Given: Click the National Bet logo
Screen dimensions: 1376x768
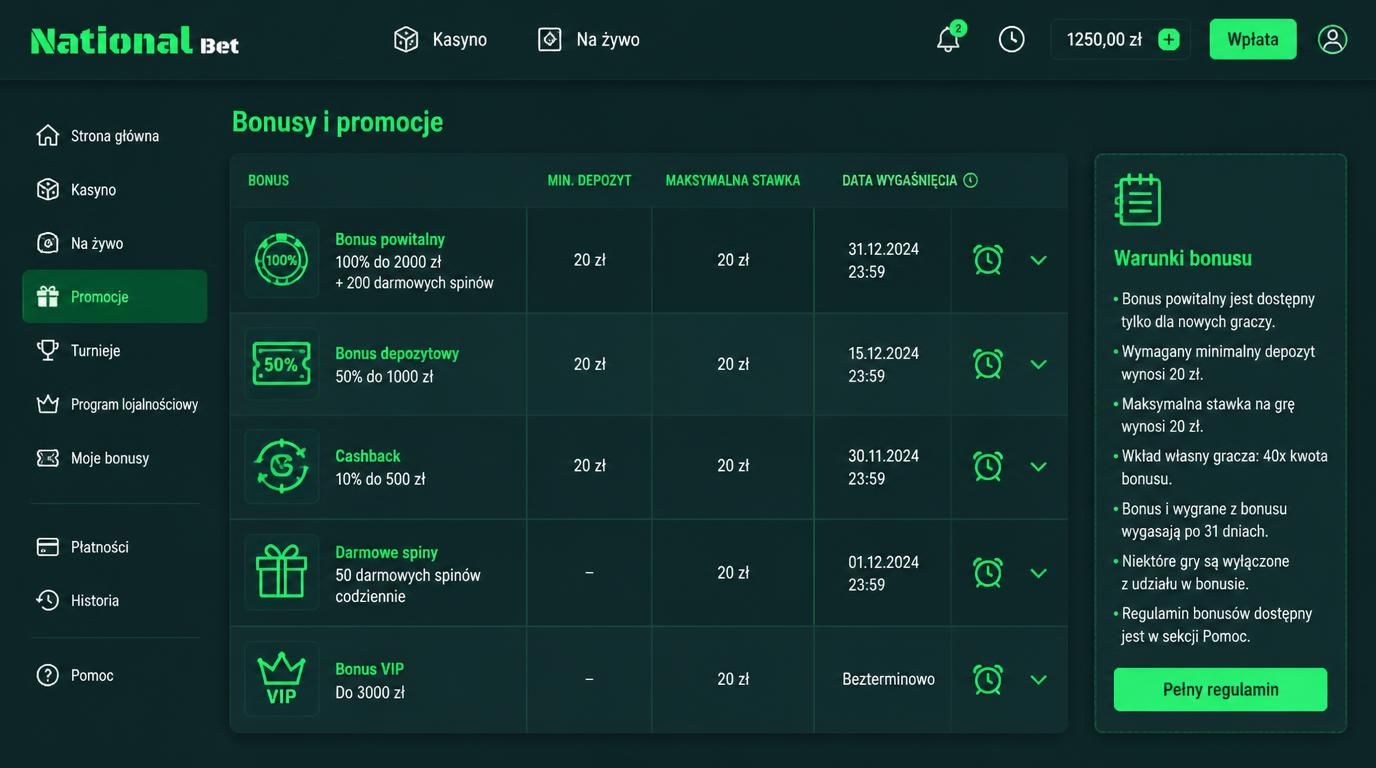Looking at the screenshot, I should click(x=135, y=40).
